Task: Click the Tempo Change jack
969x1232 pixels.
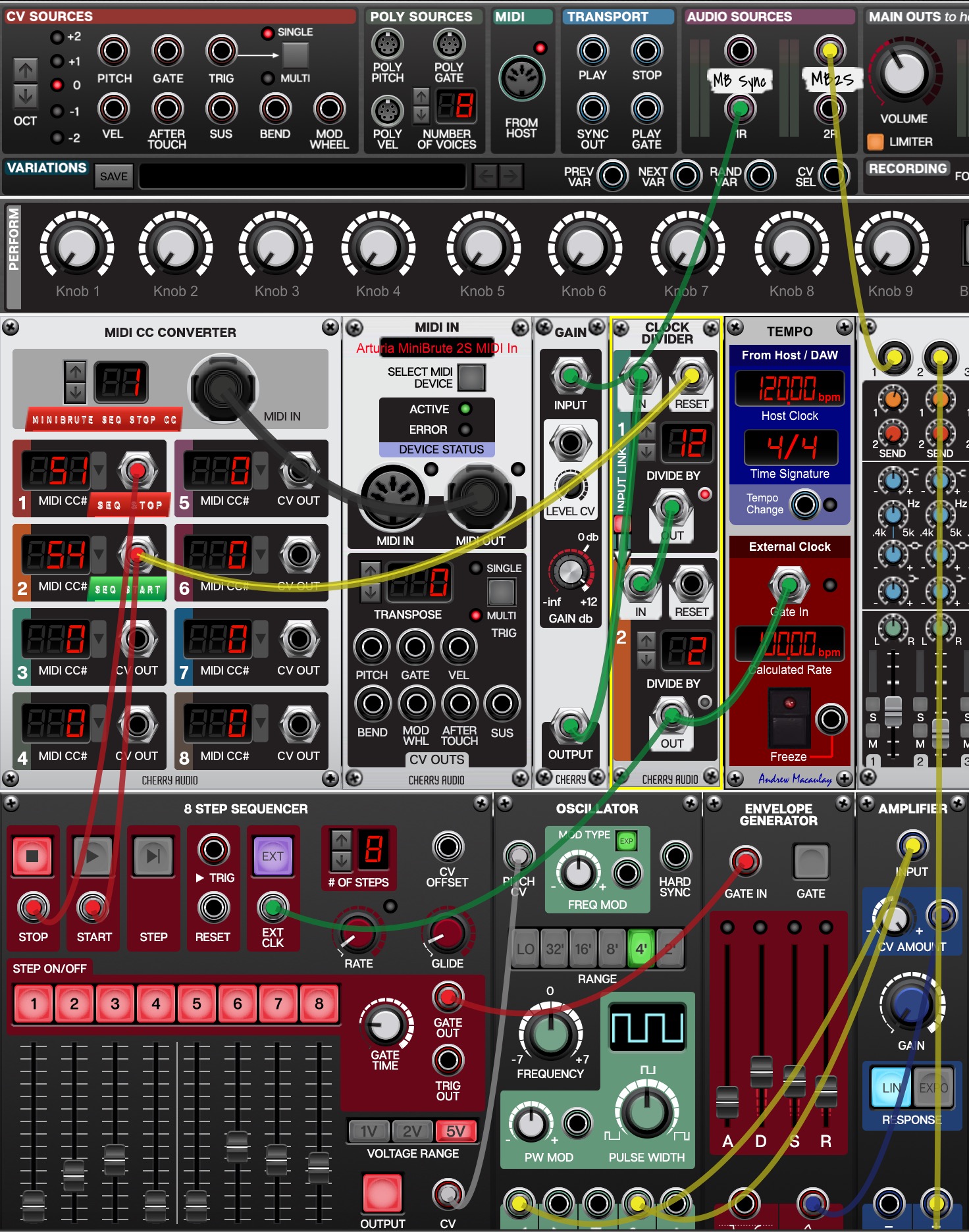Action: pos(804,505)
